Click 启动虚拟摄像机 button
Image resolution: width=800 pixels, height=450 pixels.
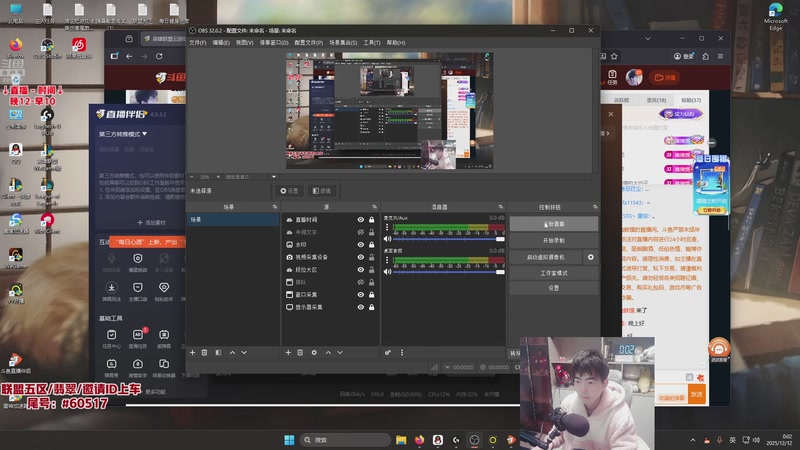pyautogui.click(x=546, y=257)
